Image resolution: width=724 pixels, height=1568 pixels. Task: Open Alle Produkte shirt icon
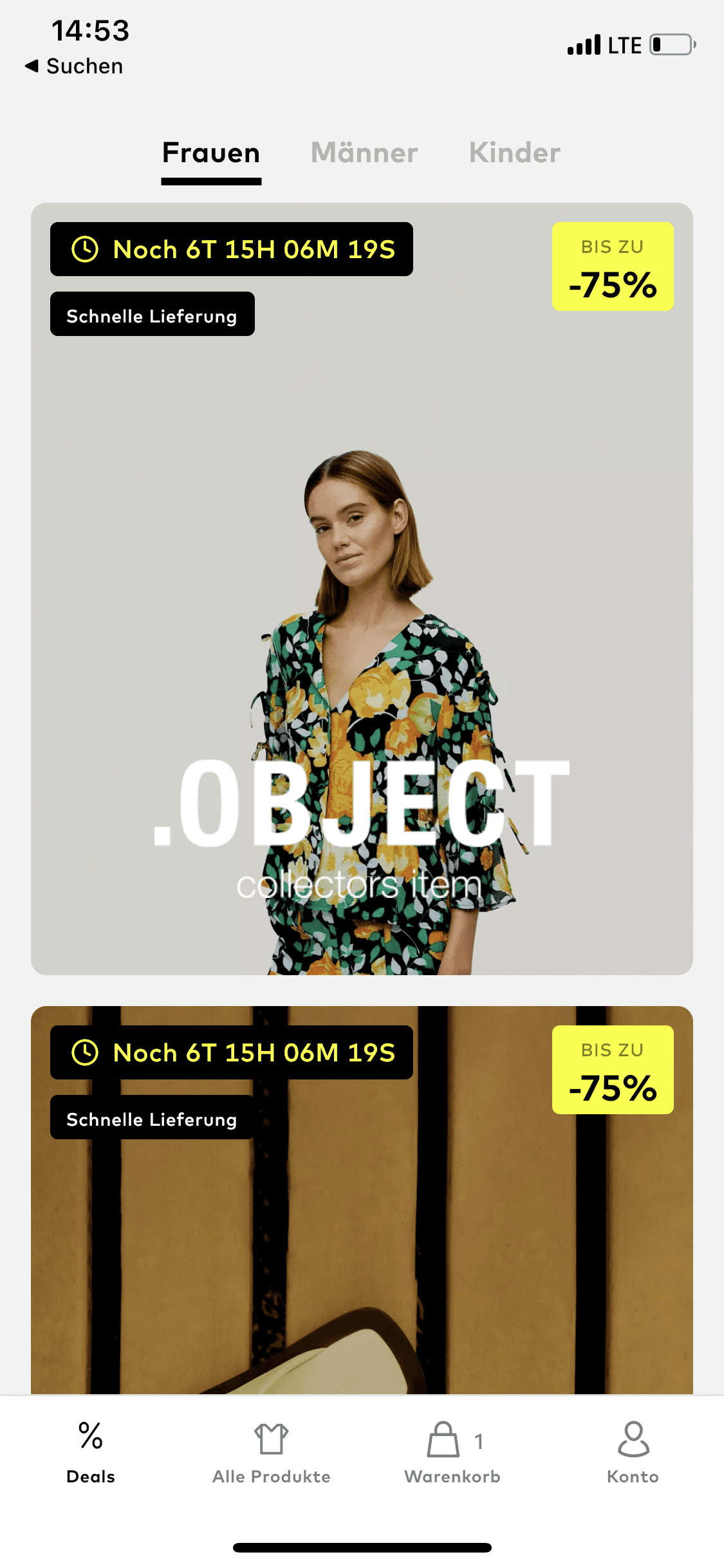pos(272,1439)
